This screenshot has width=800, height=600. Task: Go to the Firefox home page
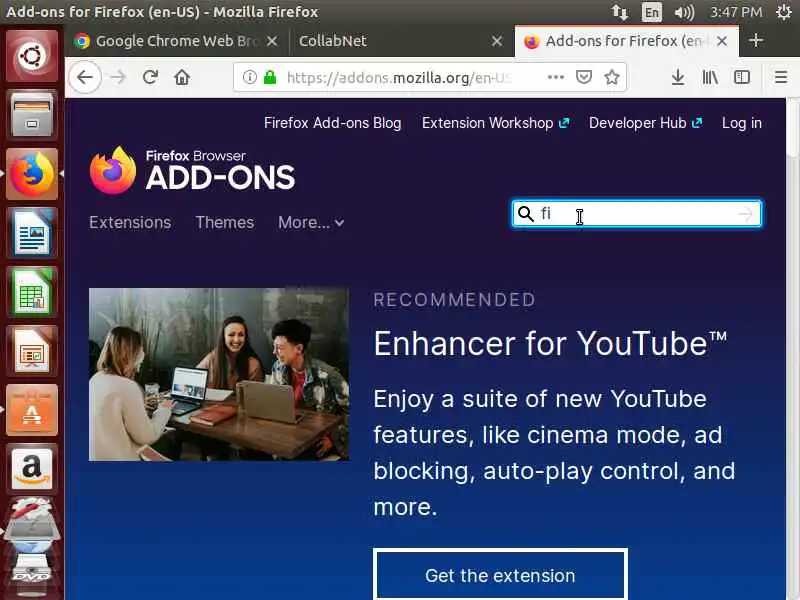tap(182, 78)
